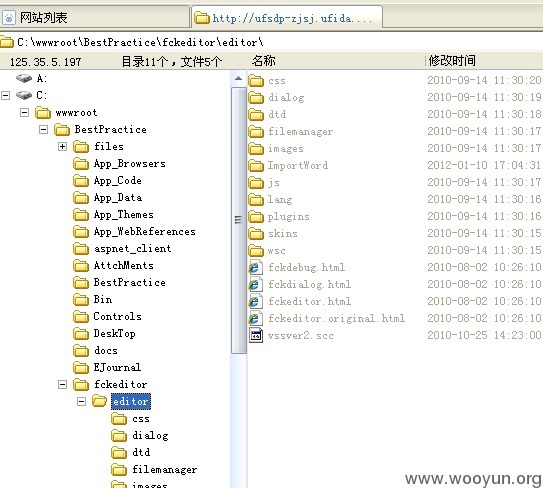Switch to the 网站列表 tab
This screenshot has height=488, width=543.
(94, 17)
